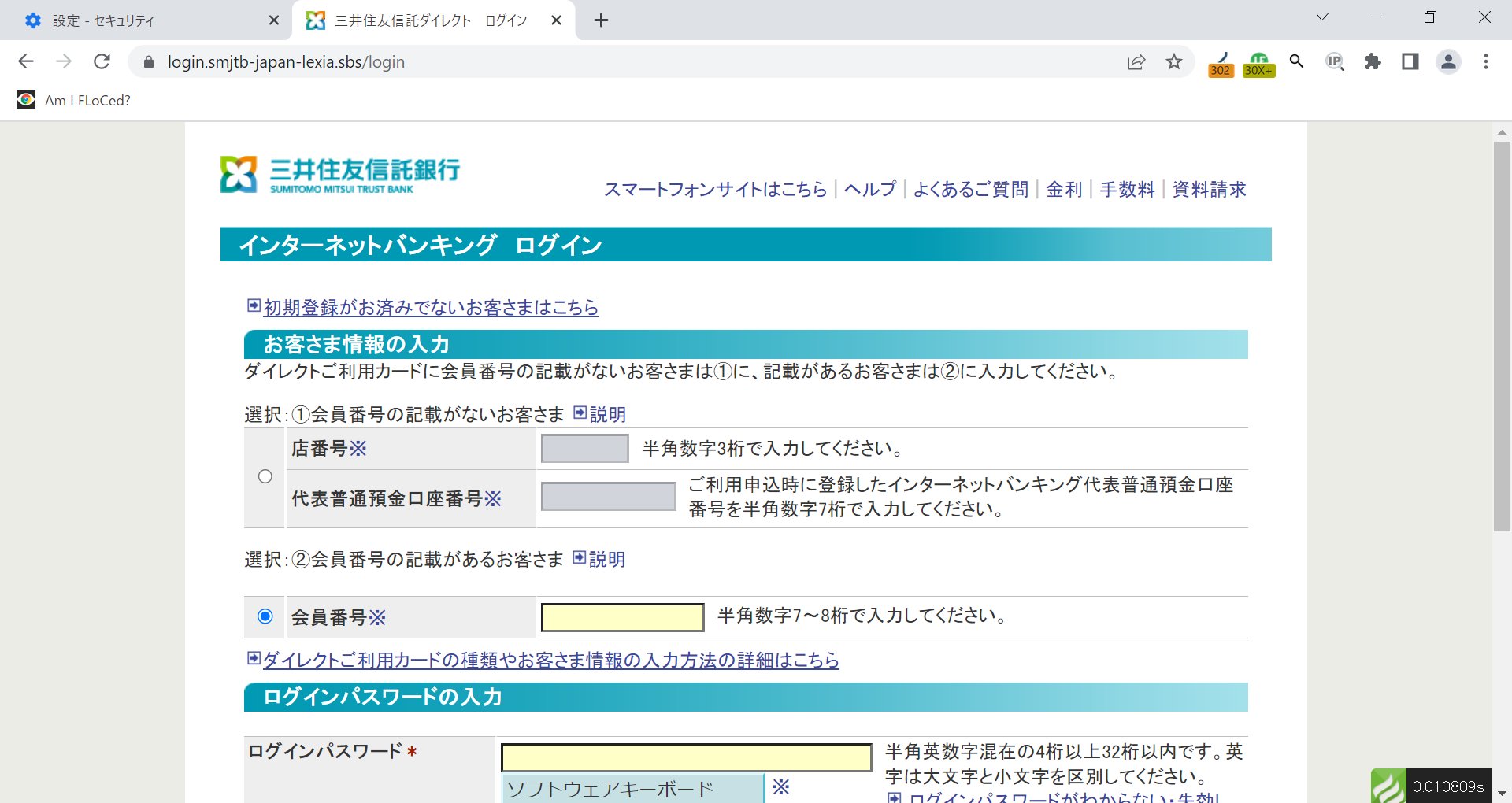Click the お客さま情報の入力 section header
Viewport: 1512px width, 803px height.
pyautogui.click(x=746, y=345)
